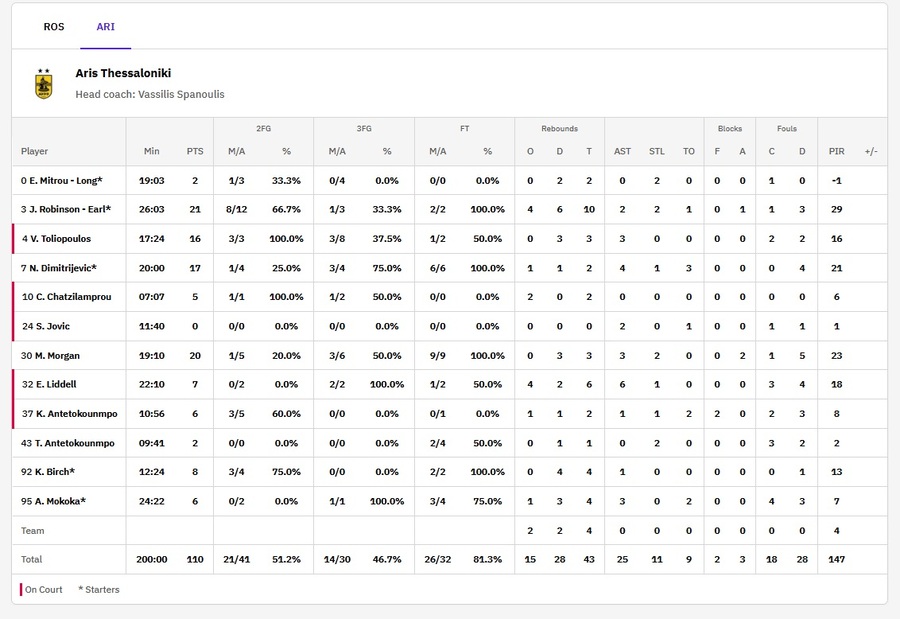Click total points value 110
900x619 pixels.
point(195,559)
